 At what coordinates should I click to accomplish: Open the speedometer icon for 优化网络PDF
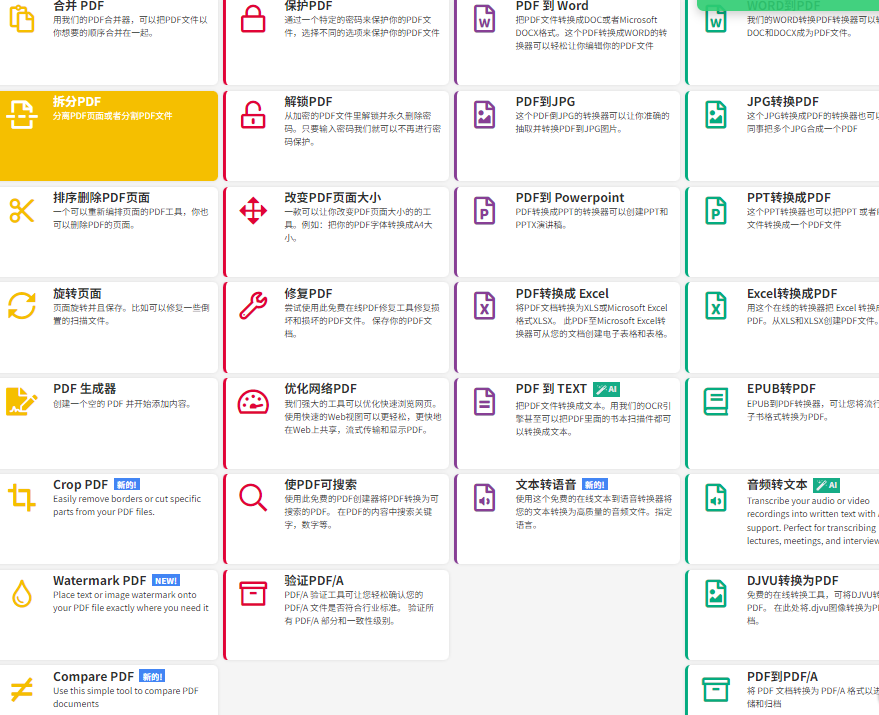pyautogui.click(x=253, y=402)
